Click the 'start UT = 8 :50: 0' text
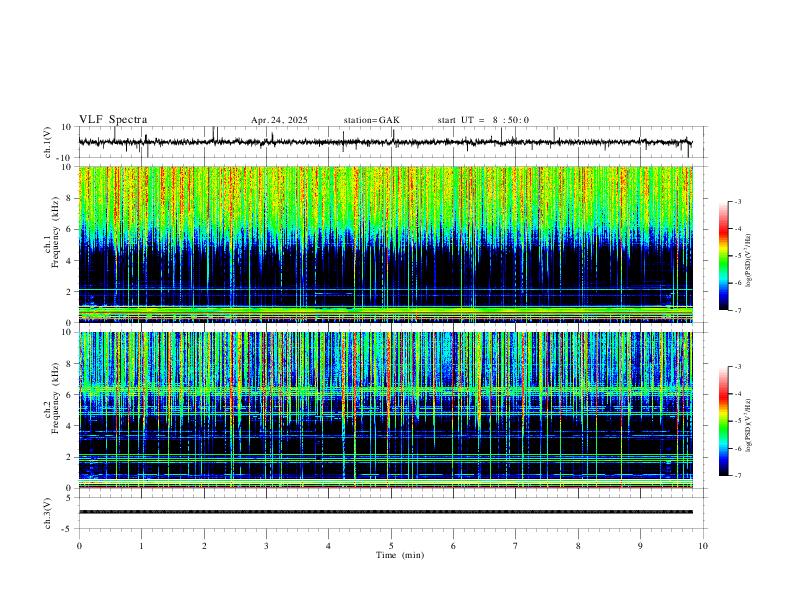 click(x=483, y=120)
